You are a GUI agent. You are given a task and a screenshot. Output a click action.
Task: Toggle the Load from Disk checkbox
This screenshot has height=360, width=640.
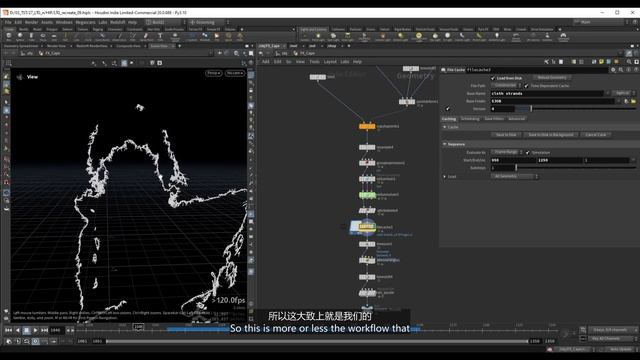coord(493,78)
